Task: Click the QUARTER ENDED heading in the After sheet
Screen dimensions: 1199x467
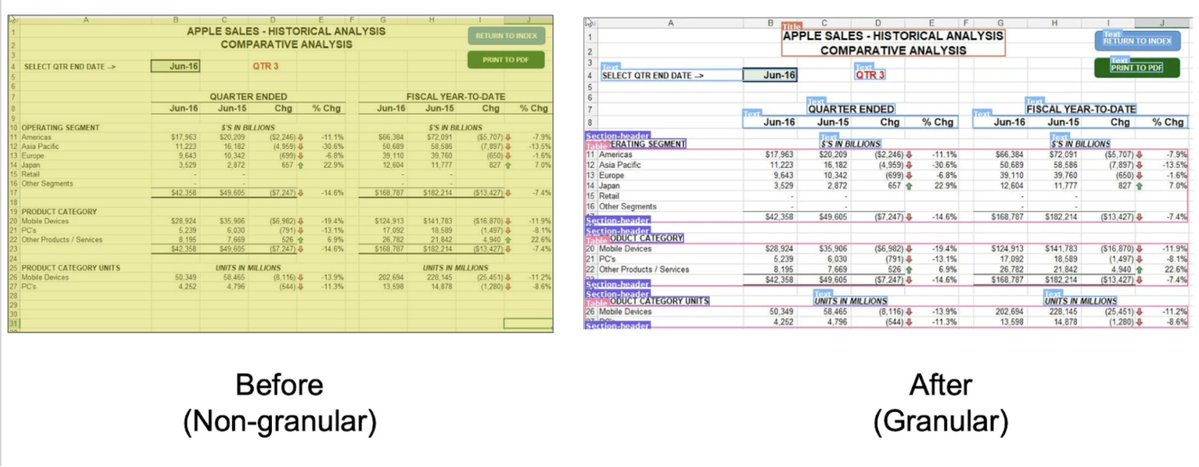Action: [850, 109]
